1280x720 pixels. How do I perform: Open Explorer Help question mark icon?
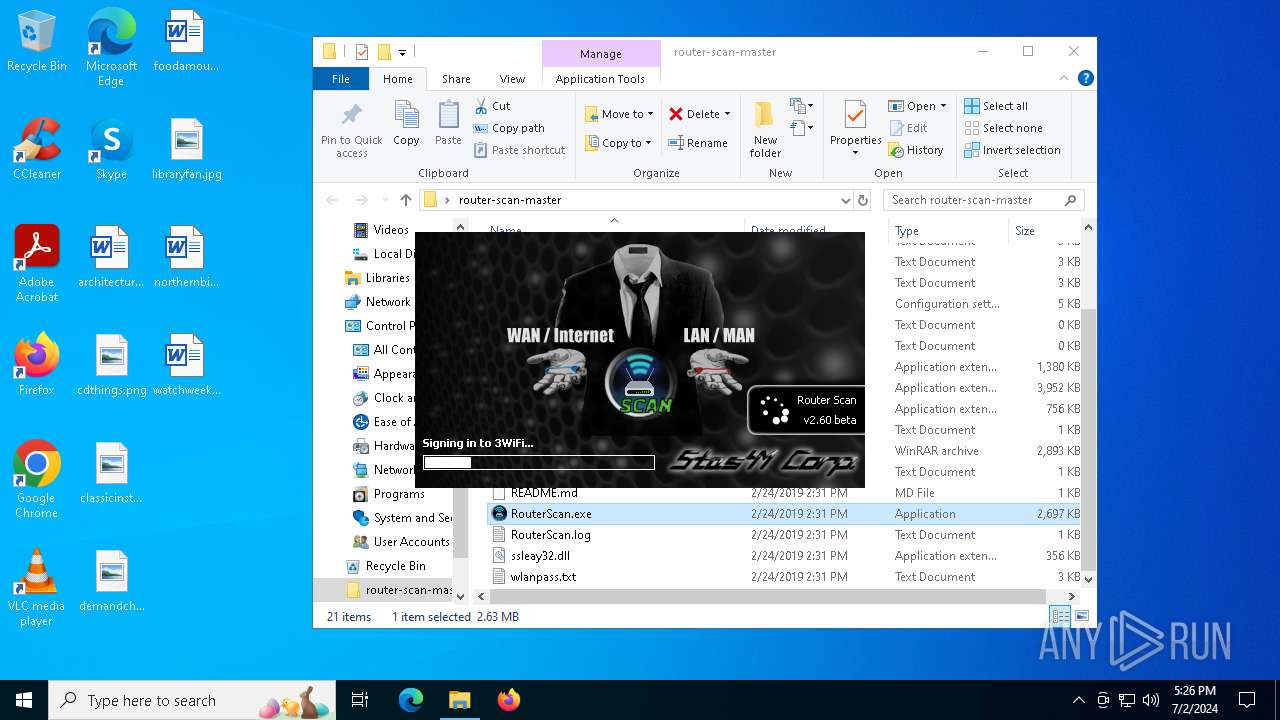tap(1085, 78)
